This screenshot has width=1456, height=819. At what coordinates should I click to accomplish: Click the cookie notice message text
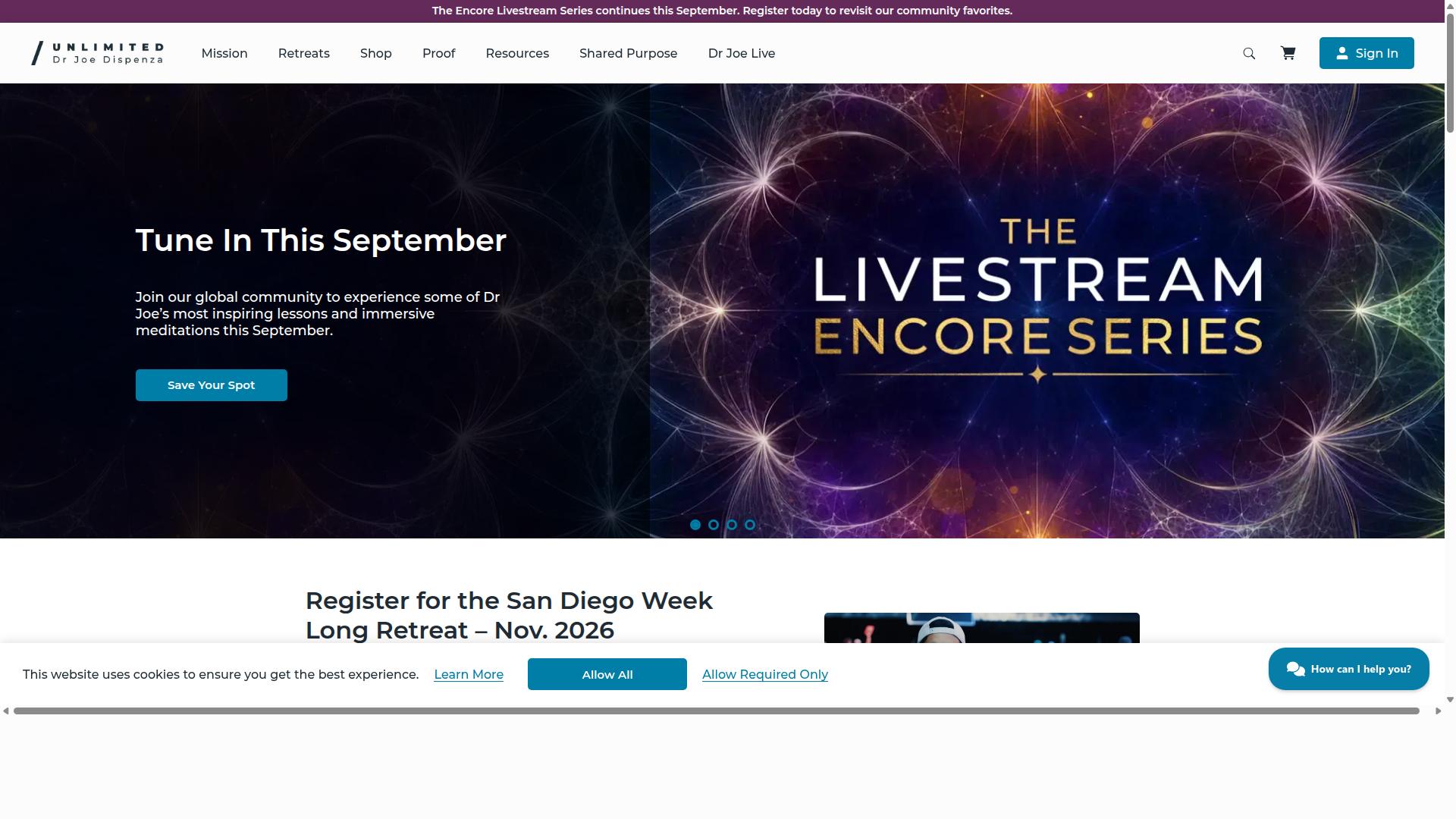click(221, 674)
